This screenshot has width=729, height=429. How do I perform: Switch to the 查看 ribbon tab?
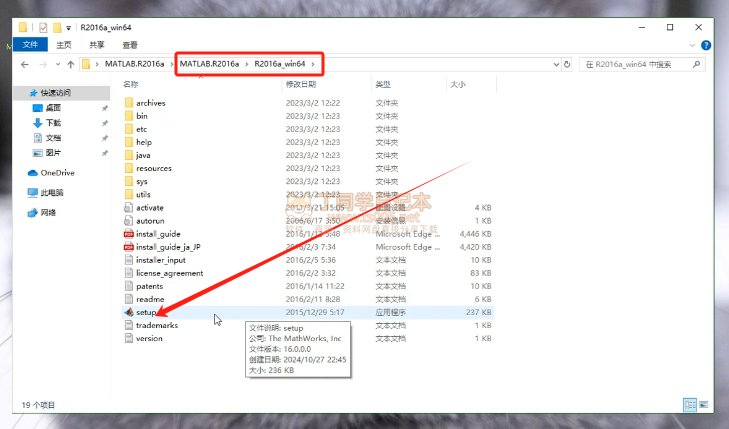point(130,45)
